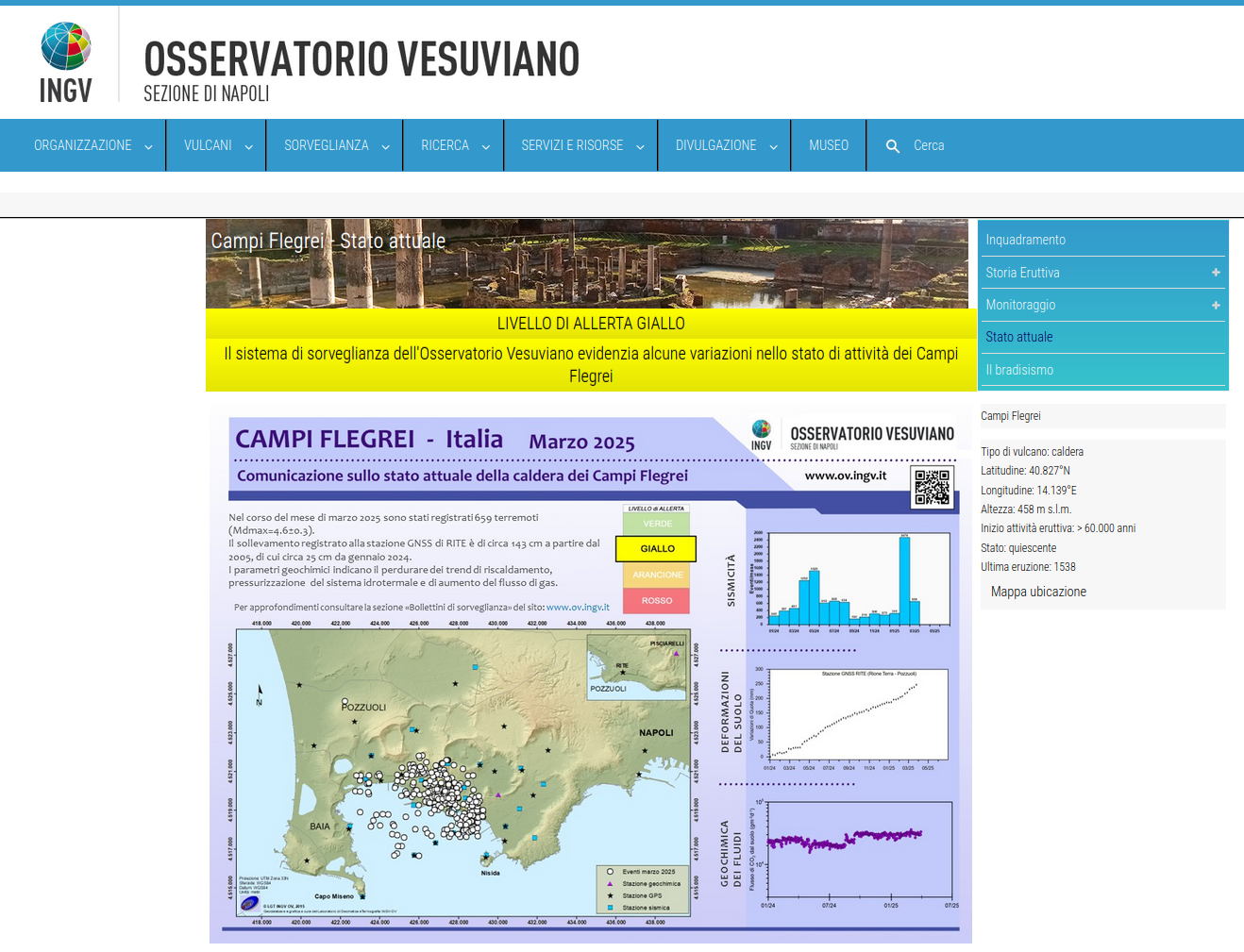Screen dimensions: 1244x952
Task: Click the 'Latitudine: 40.827°N' text
Action: pos(1025,471)
